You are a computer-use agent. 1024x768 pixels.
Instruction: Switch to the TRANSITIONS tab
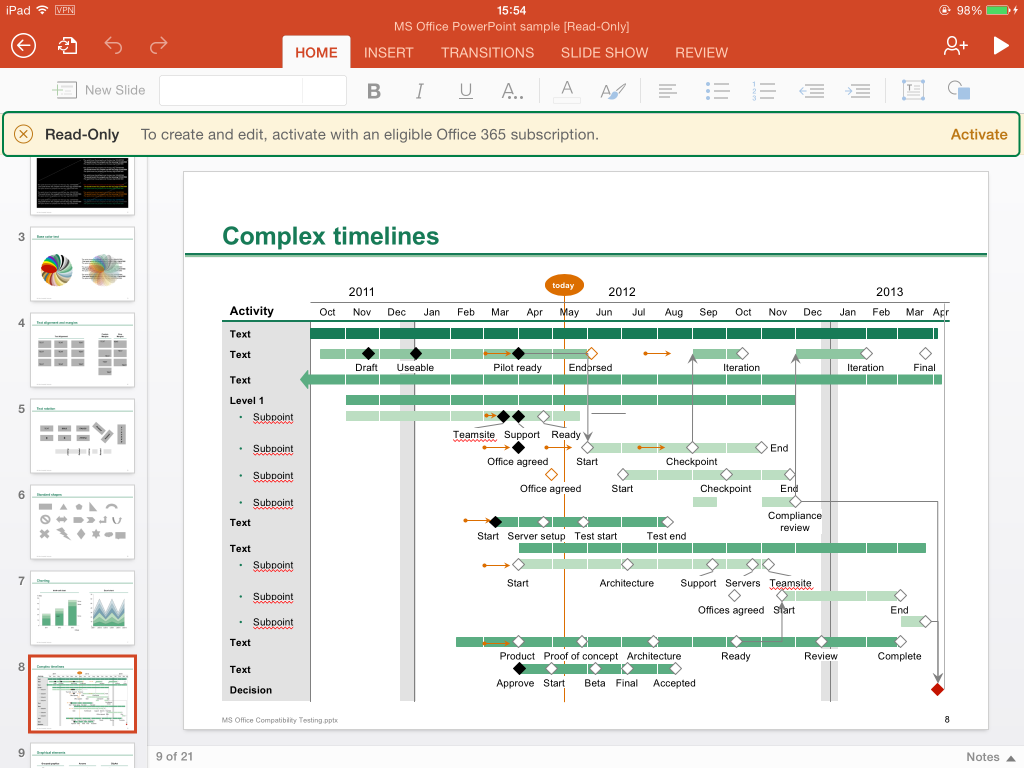coord(487,52)
